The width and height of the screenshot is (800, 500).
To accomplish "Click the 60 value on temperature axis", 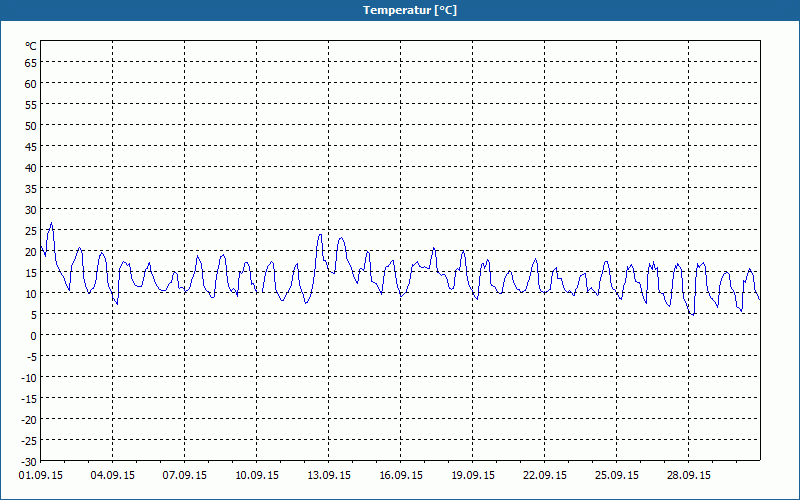I will [31, 84].
